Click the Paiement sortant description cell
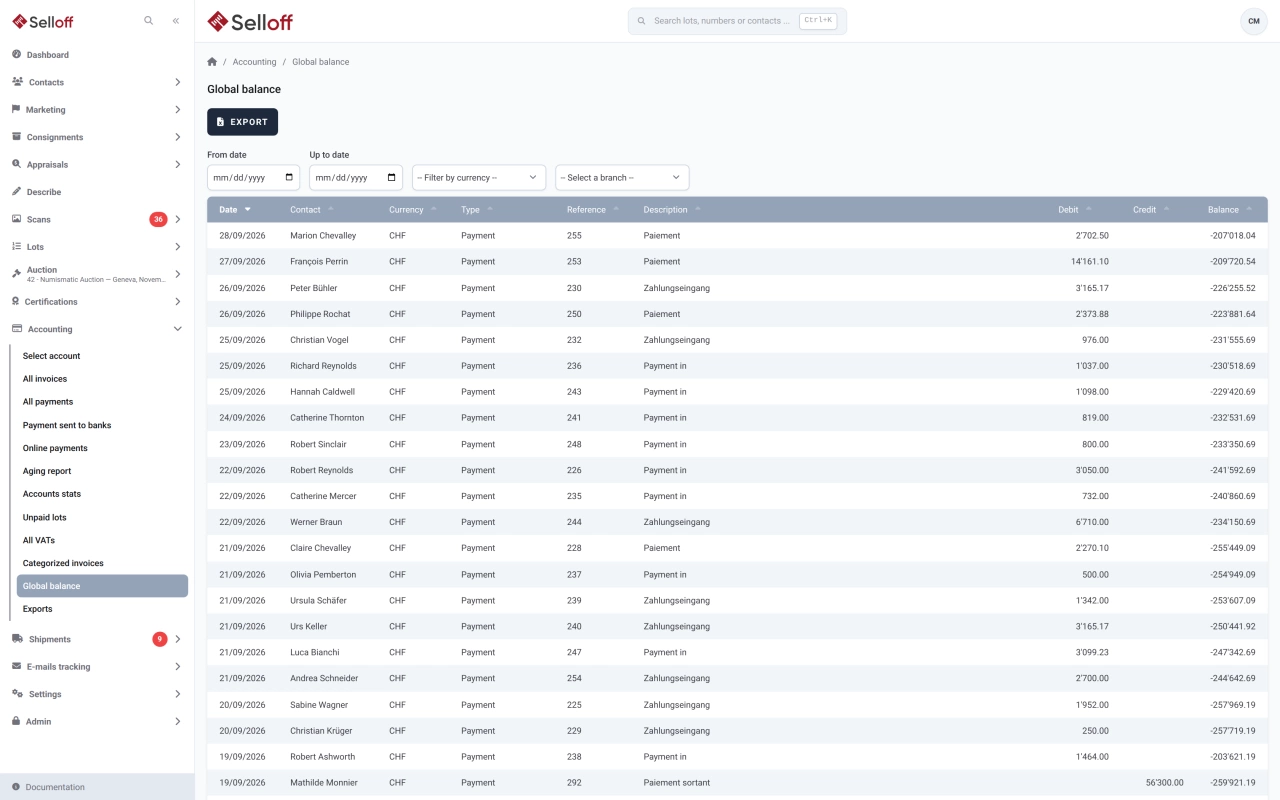The image size is (1280, 800). click(677, 783)
